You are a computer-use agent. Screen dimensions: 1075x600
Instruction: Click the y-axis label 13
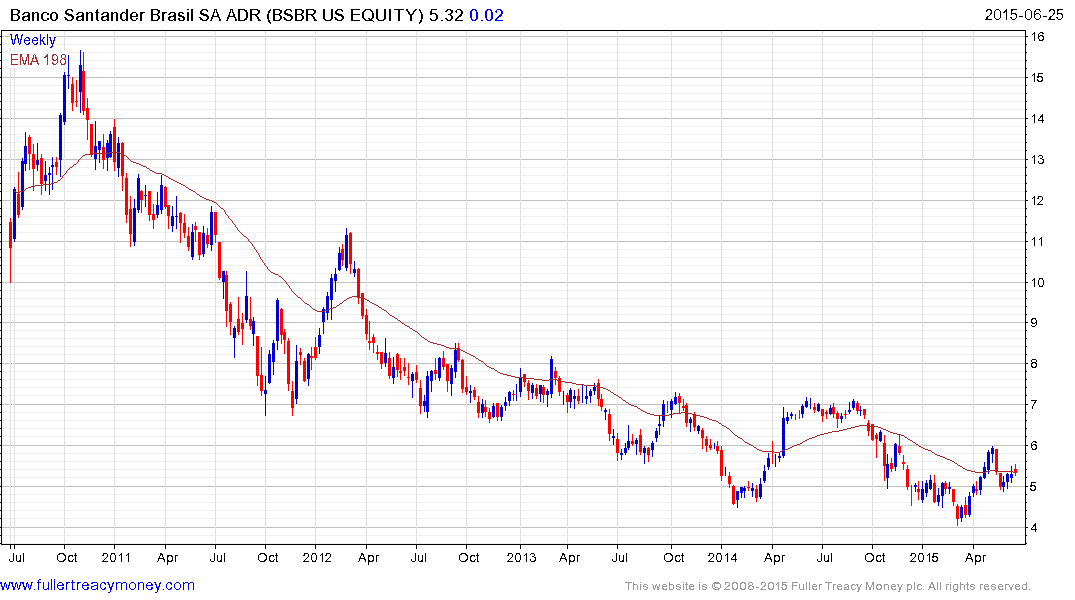click(1037, 160)
